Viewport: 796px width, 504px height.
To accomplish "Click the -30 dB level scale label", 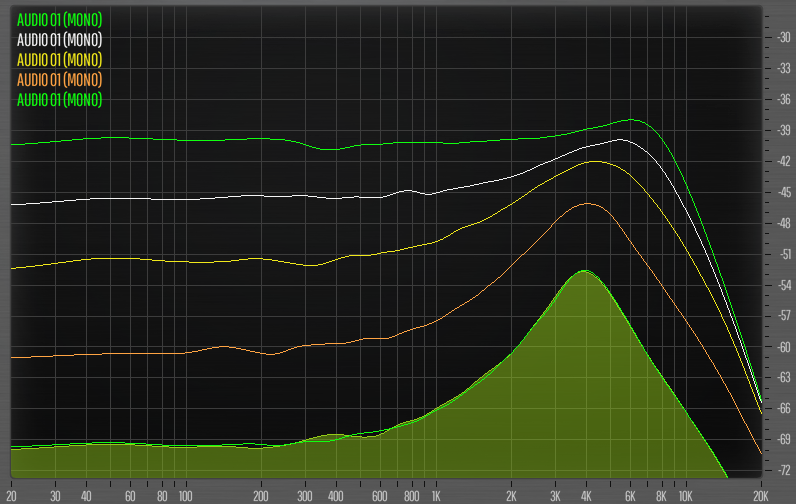I will (x=783, y=37).
